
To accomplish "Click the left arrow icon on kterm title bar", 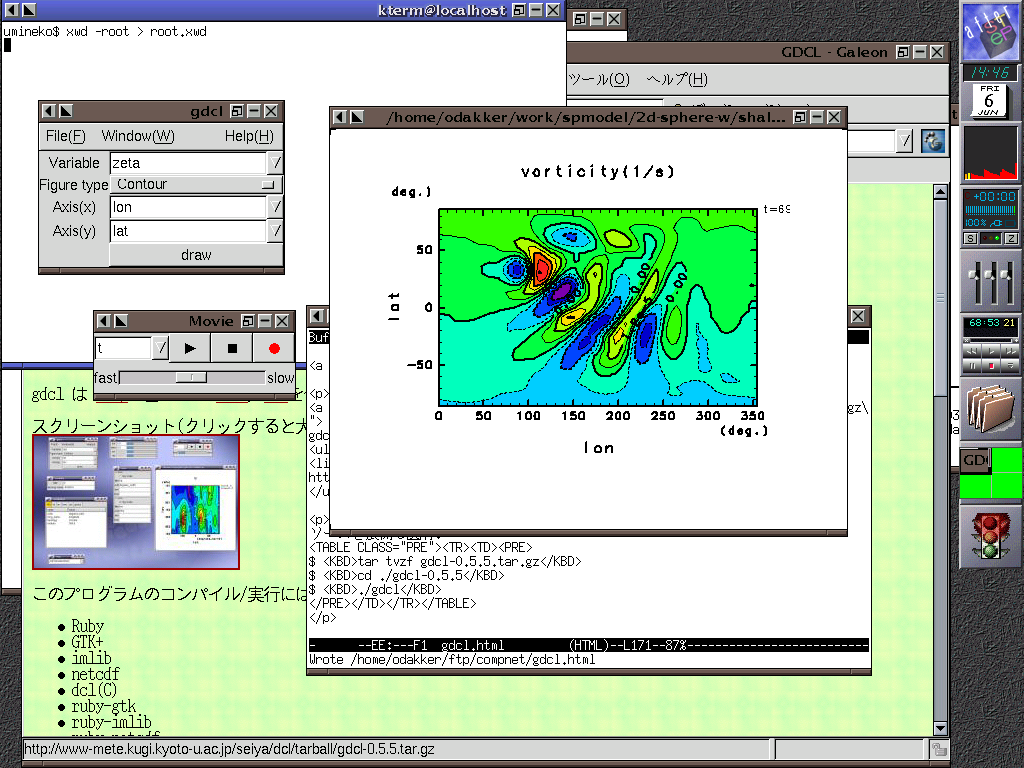I will point(12,10).
